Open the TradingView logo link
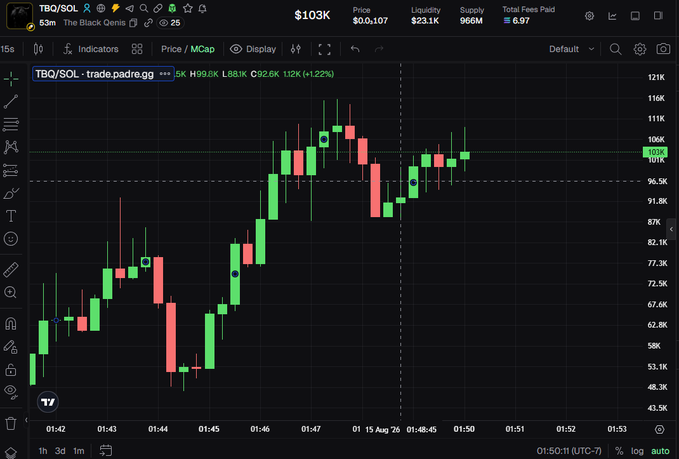 48,402
